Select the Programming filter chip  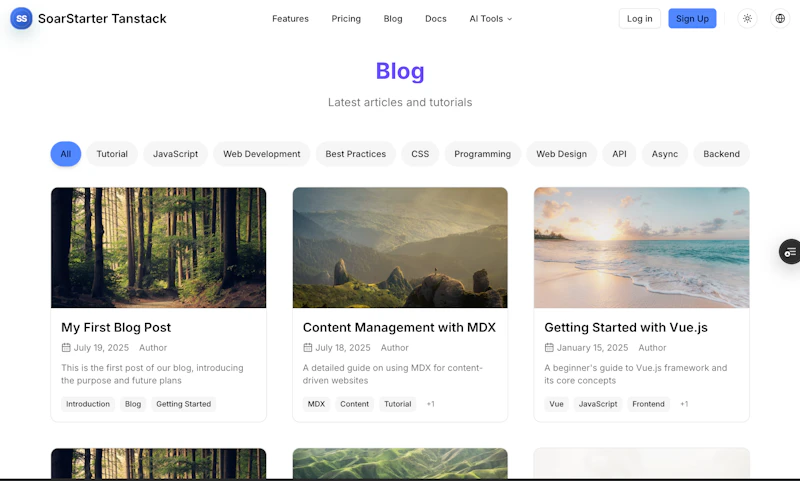483,154
